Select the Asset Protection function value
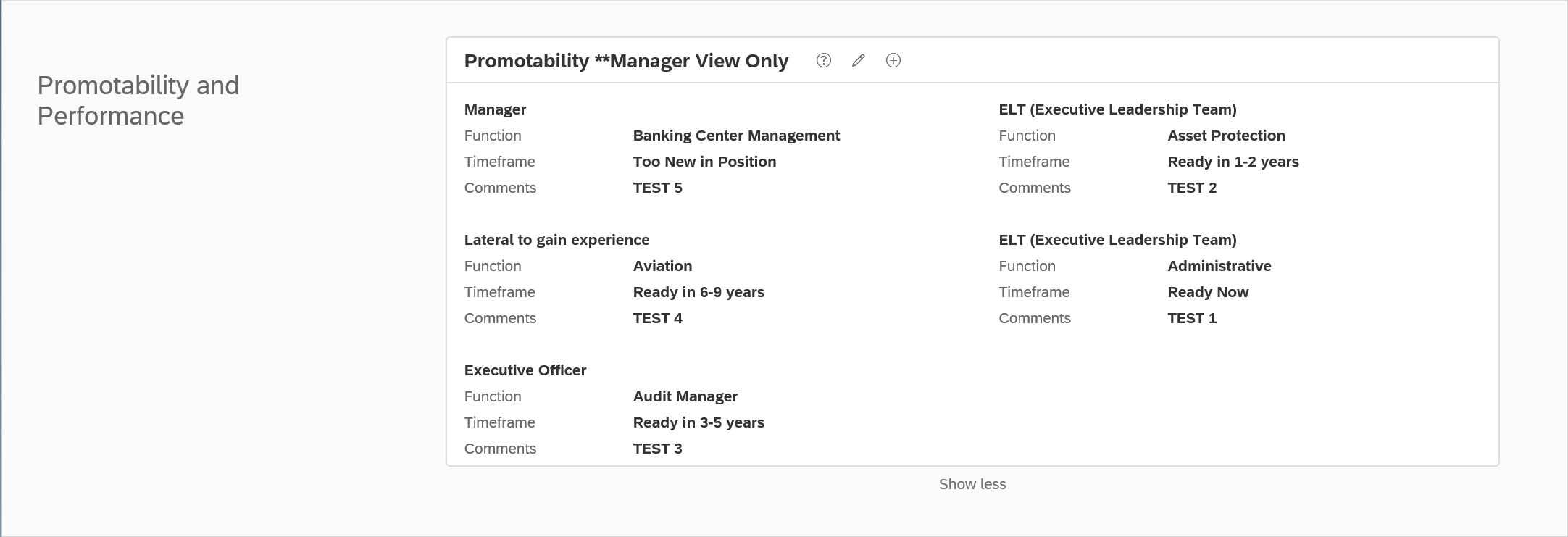 pos(1226,136)
